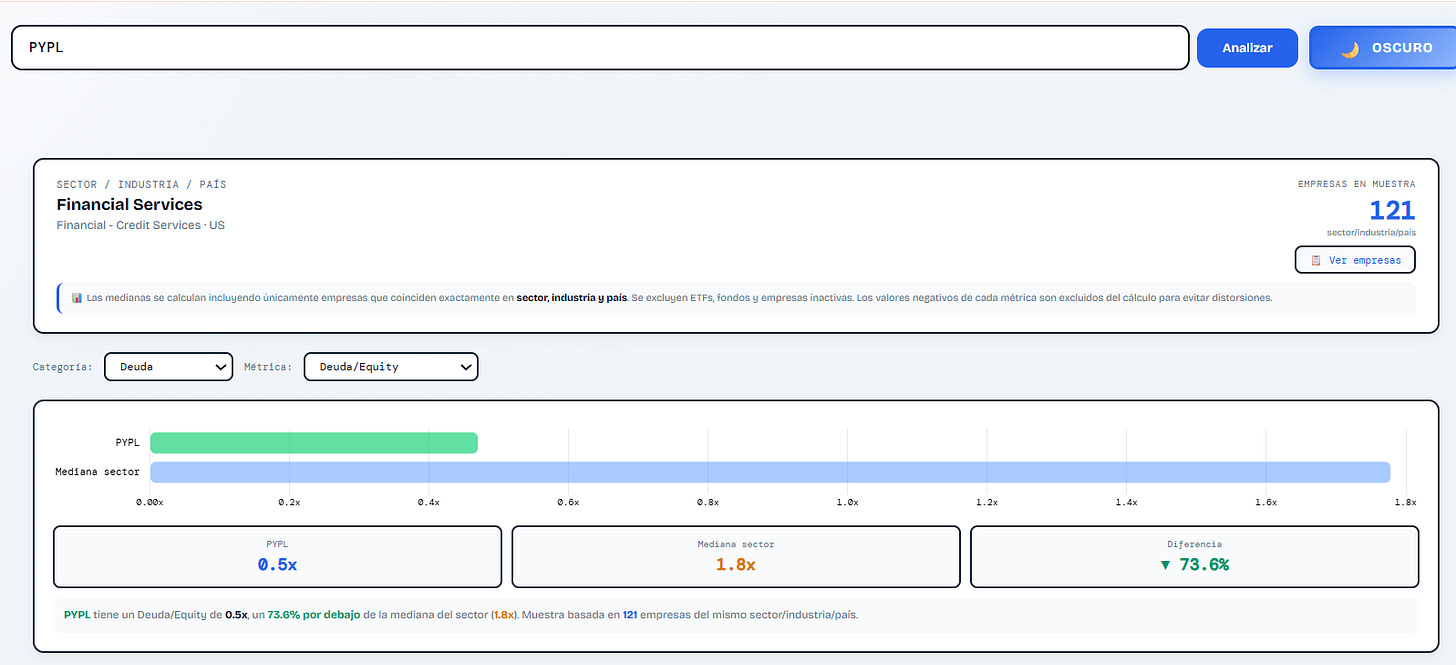The height and width of the screenshot is (665, 1456).
Task: Click the PYPL chart row label
Action: (127, 442)
